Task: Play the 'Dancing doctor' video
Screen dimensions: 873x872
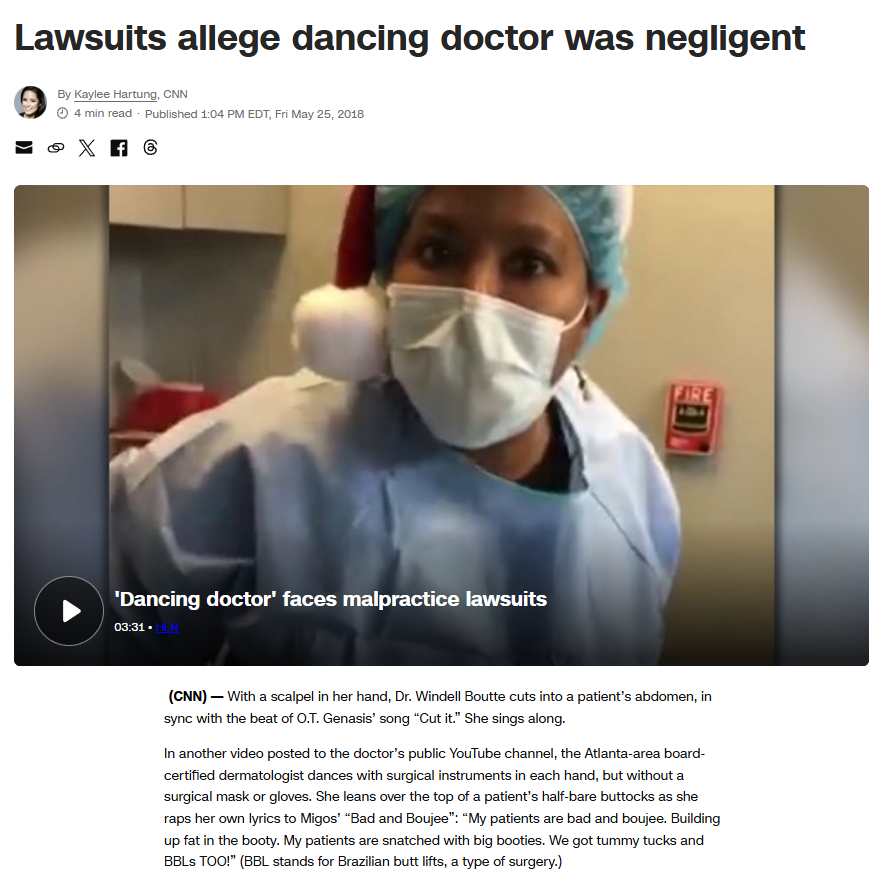Action: (68, 611)
